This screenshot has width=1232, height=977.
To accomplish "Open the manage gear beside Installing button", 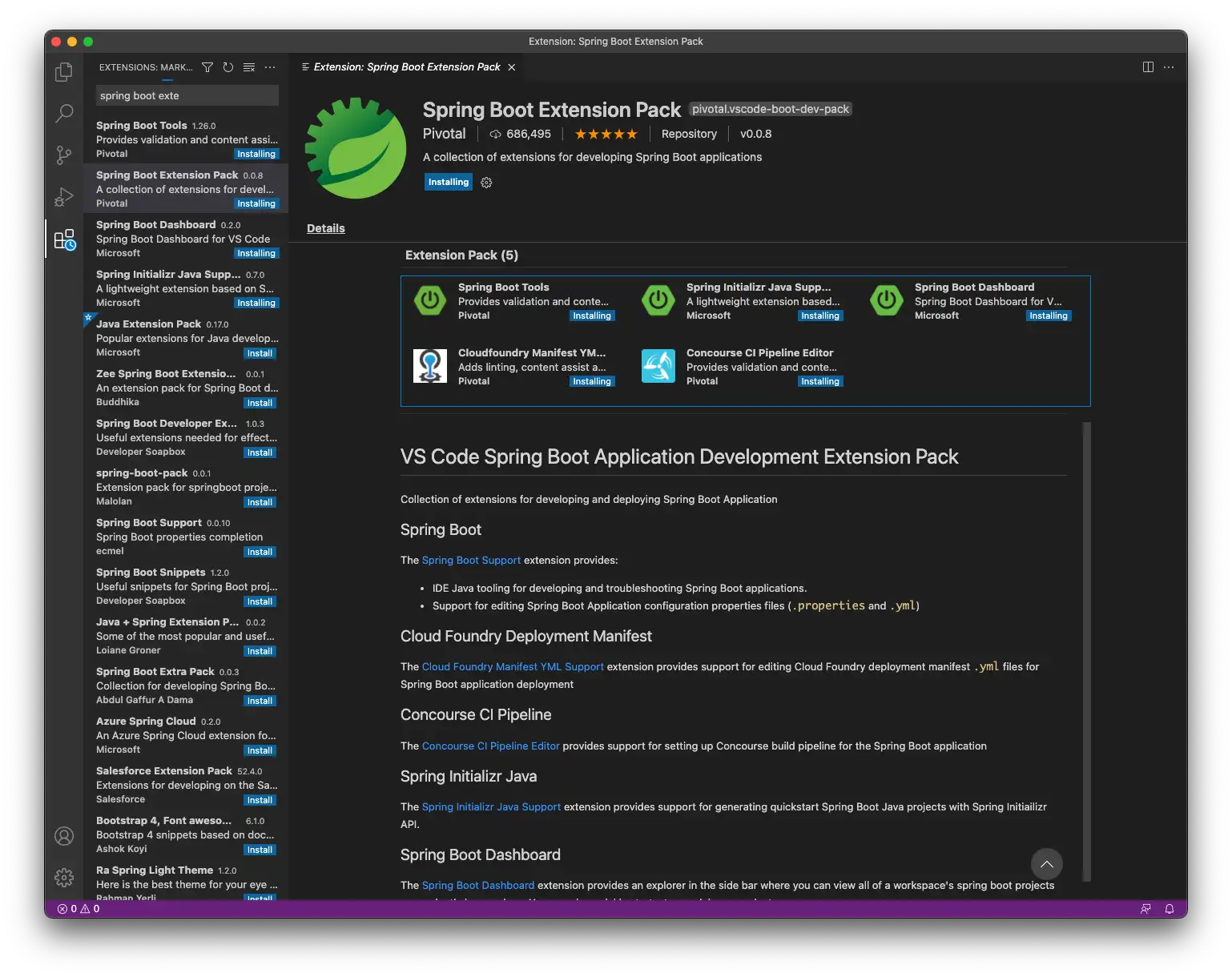I will (x=486, y=183).
